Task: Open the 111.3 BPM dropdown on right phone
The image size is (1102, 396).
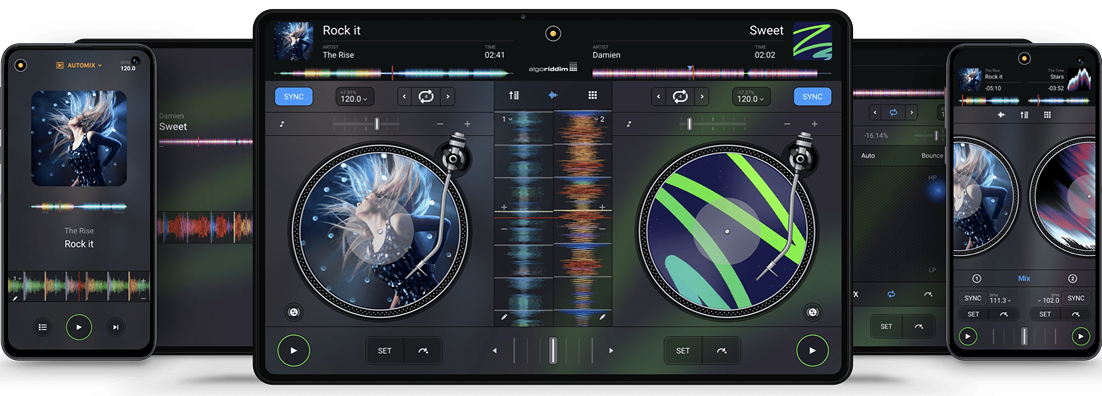Action: 1000,298
